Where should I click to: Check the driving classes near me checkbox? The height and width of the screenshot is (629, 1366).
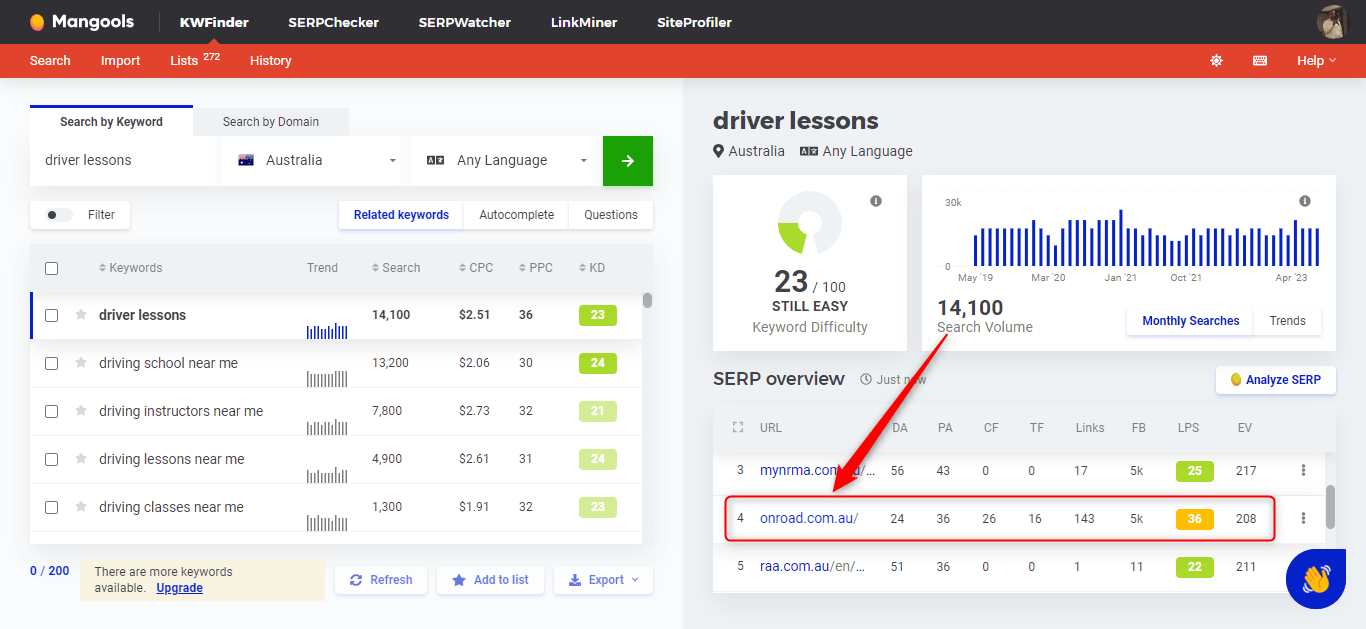click(52, 507)
